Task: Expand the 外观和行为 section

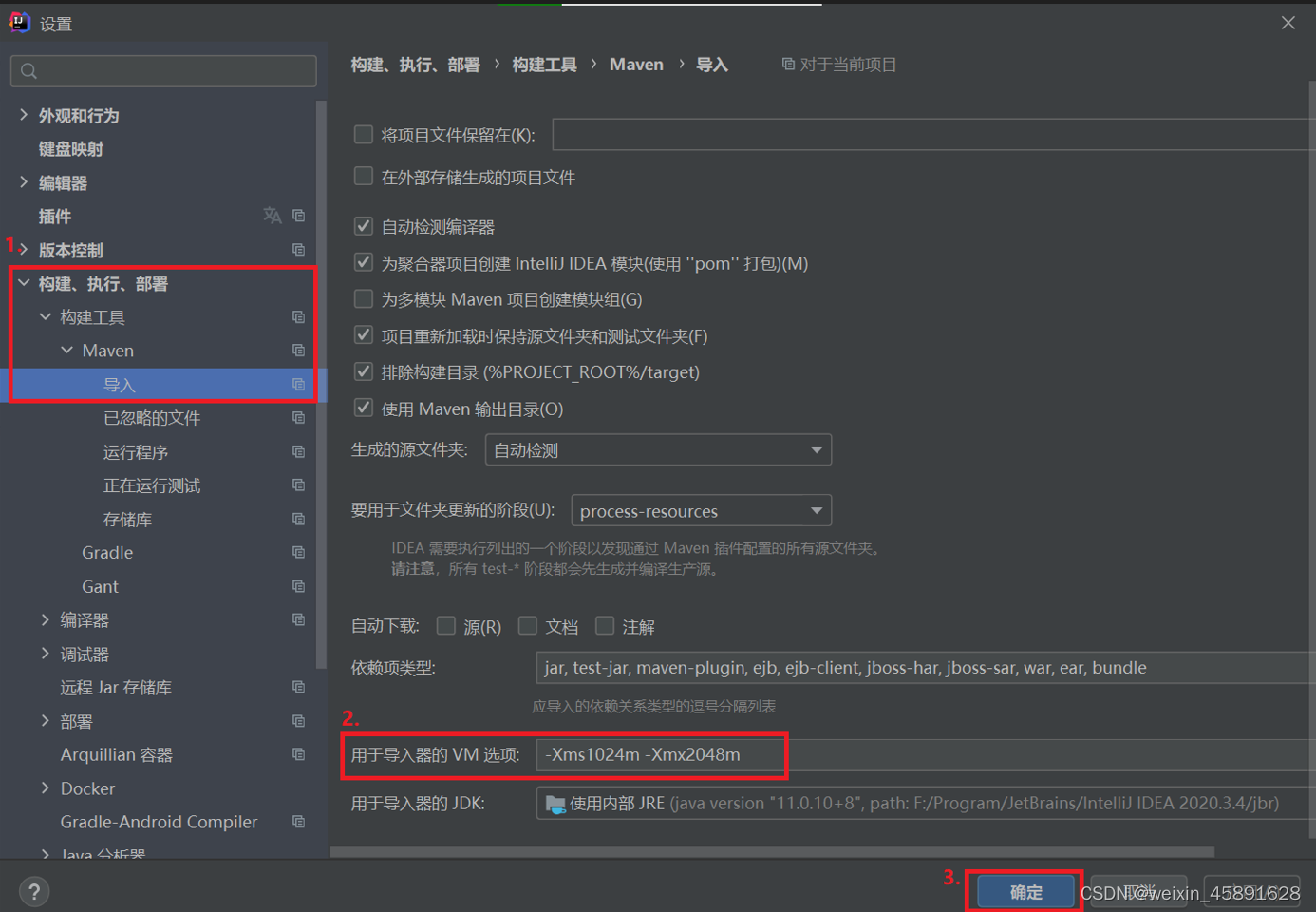Action: 24,115
